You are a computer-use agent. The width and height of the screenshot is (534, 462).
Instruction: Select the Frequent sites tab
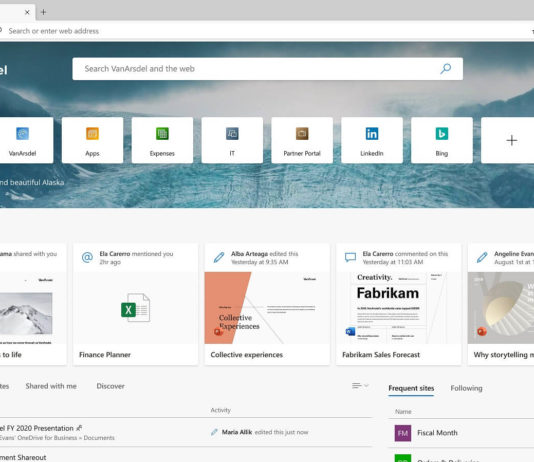(x=411, y=388)
